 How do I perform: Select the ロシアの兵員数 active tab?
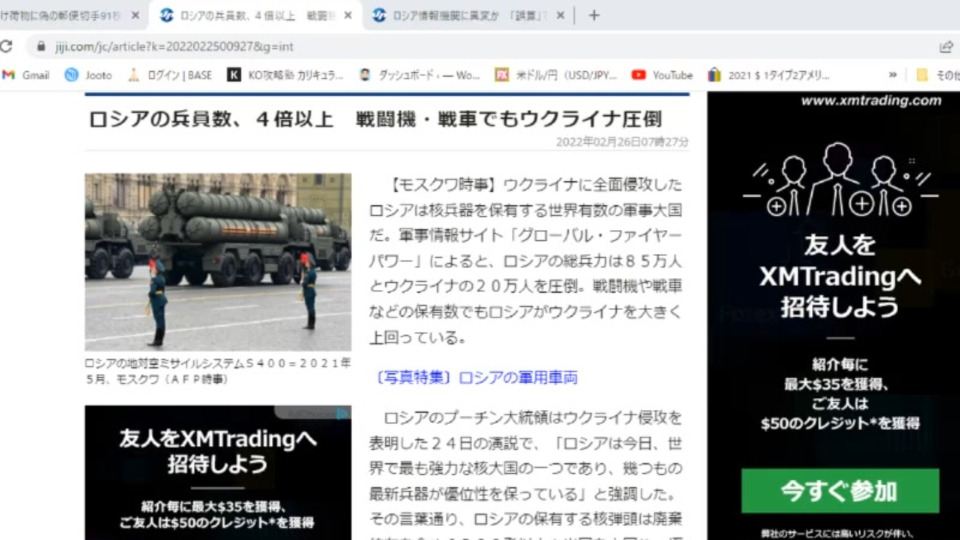254,15
